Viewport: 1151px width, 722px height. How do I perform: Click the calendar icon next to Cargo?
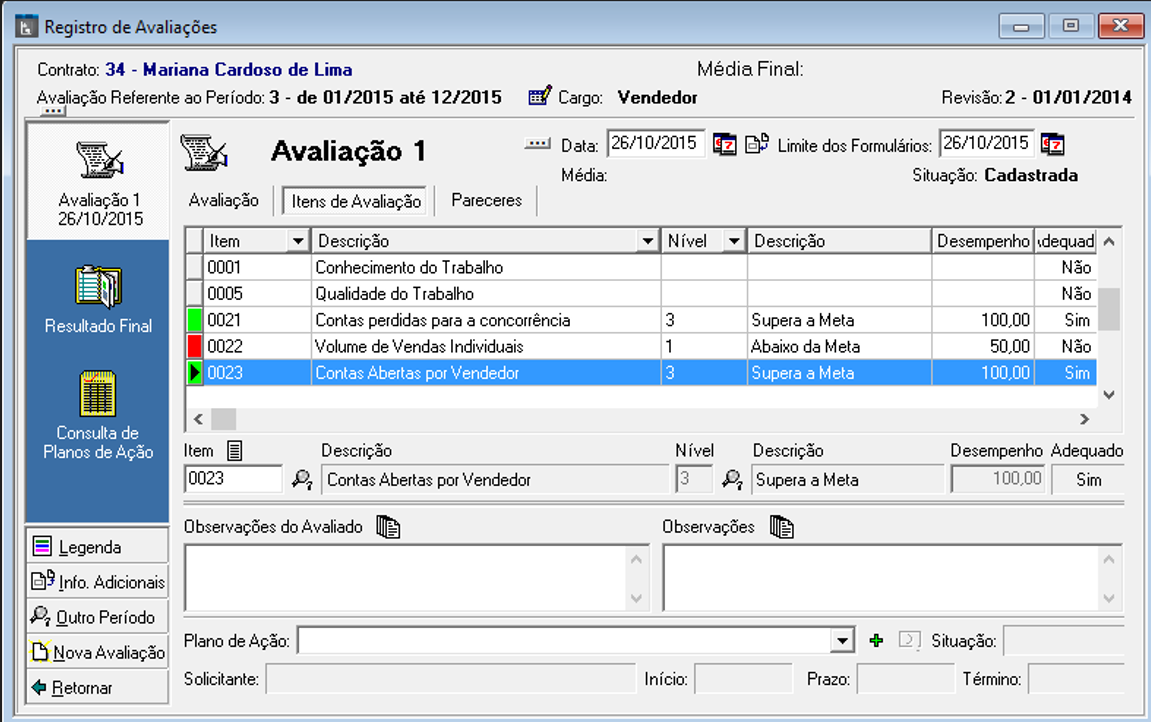click(x=540, y=97)
